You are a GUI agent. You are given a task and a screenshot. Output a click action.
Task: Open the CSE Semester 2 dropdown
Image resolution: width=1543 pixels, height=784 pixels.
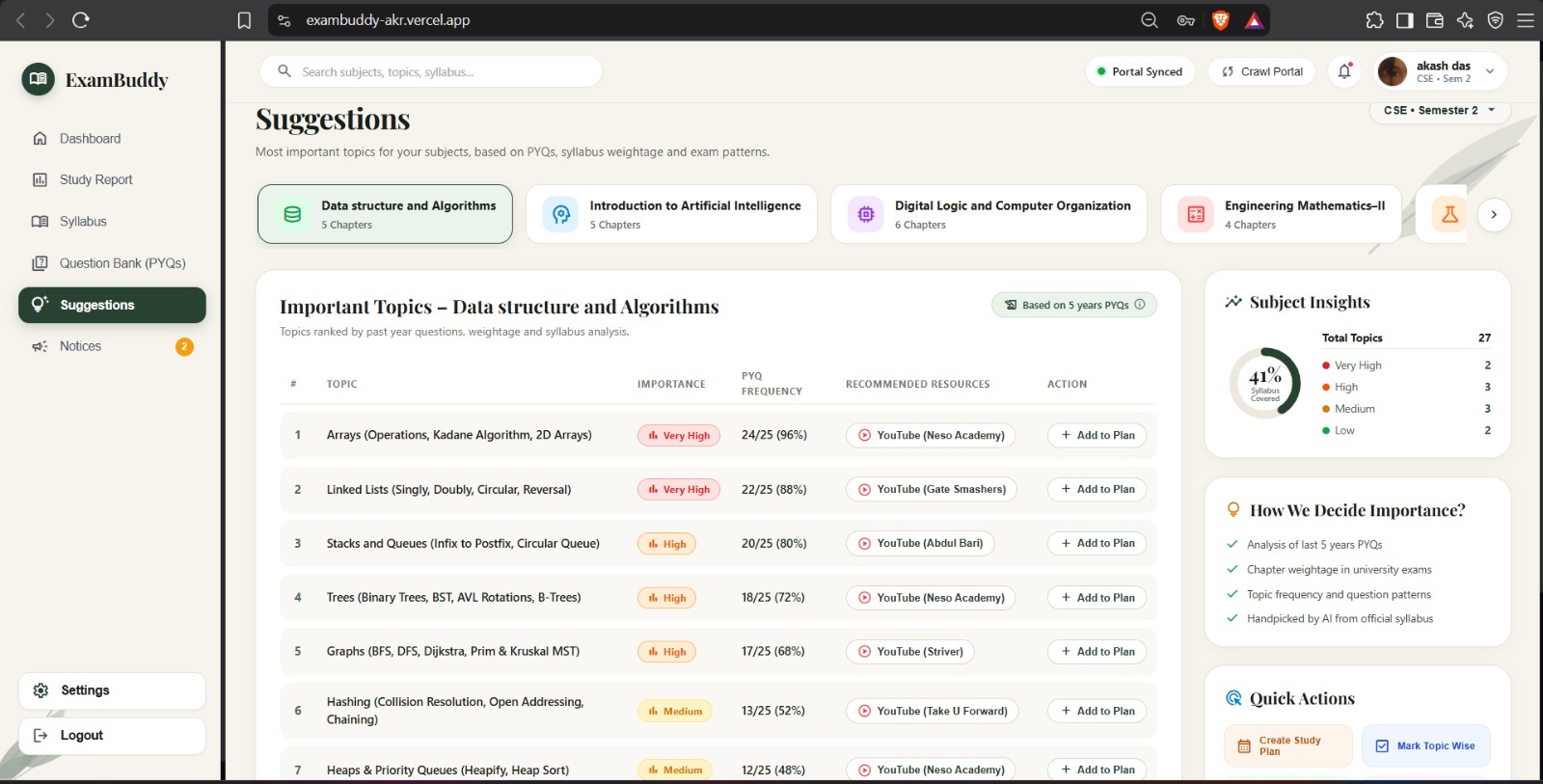(x=1440, y=110)
